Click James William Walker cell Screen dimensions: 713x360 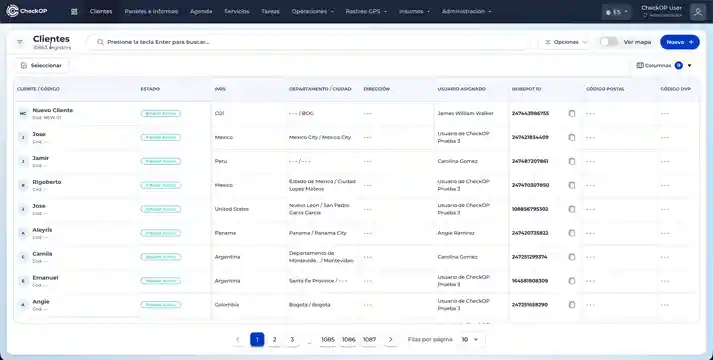(x=465, y=113)
